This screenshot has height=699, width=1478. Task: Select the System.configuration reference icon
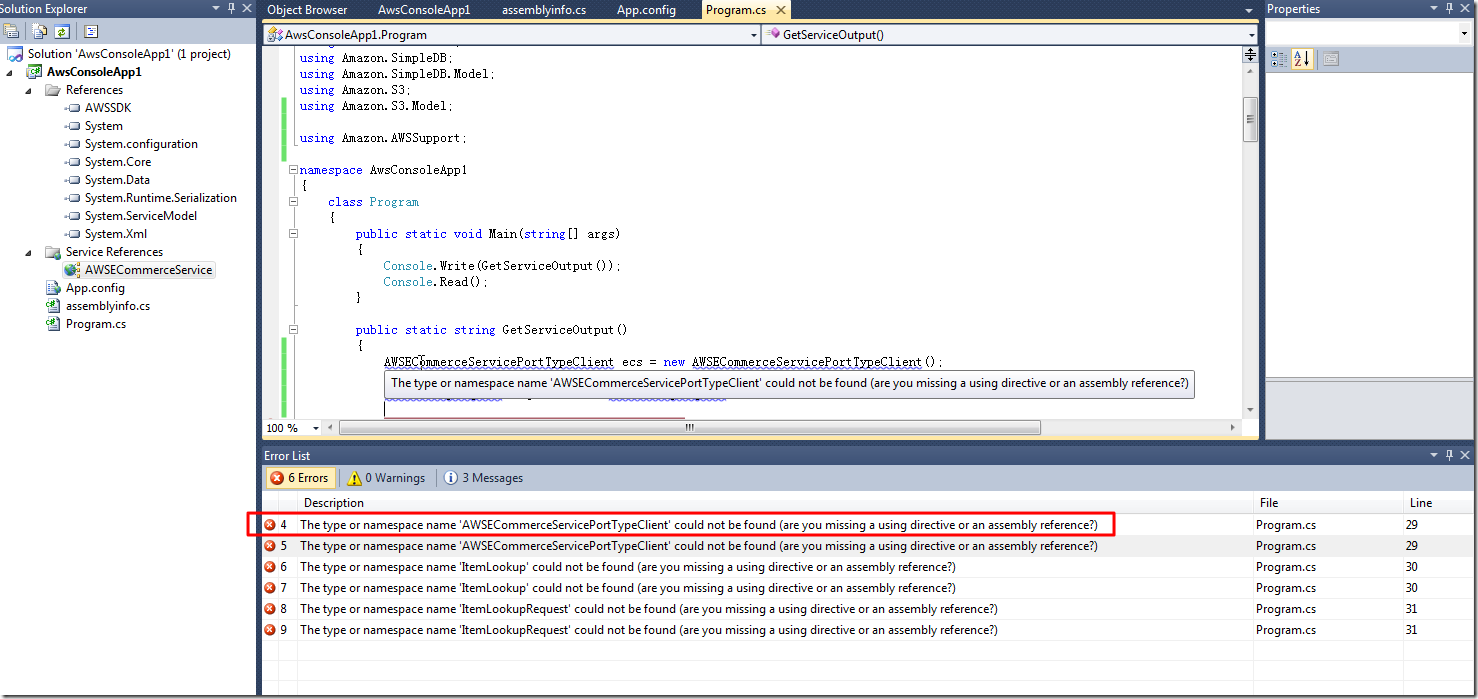[72, 144]
